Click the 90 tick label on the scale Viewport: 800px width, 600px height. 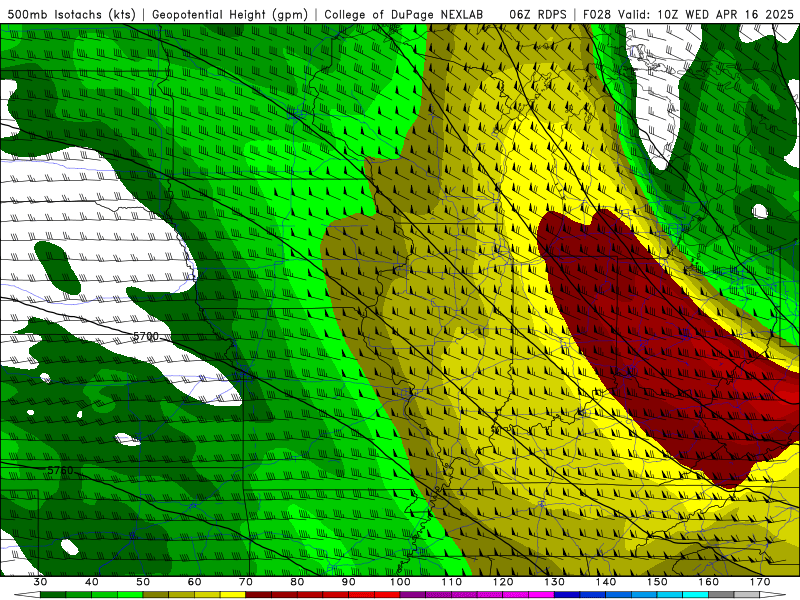tap(348, 582)
